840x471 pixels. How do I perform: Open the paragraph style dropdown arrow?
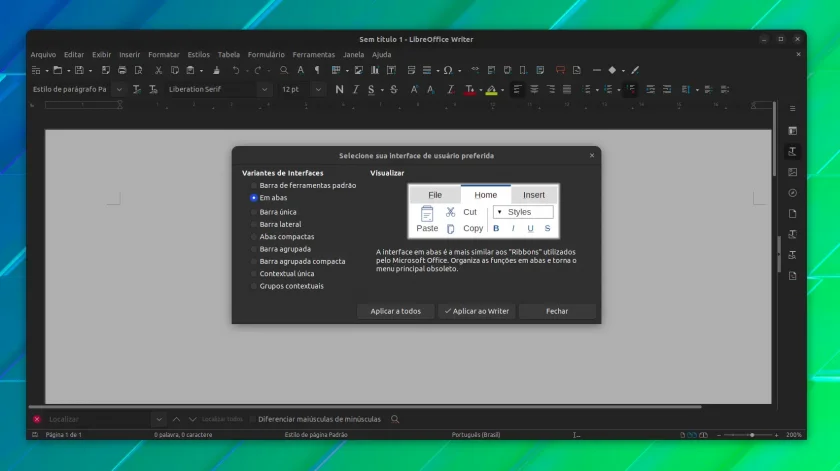tap(119, 89)
